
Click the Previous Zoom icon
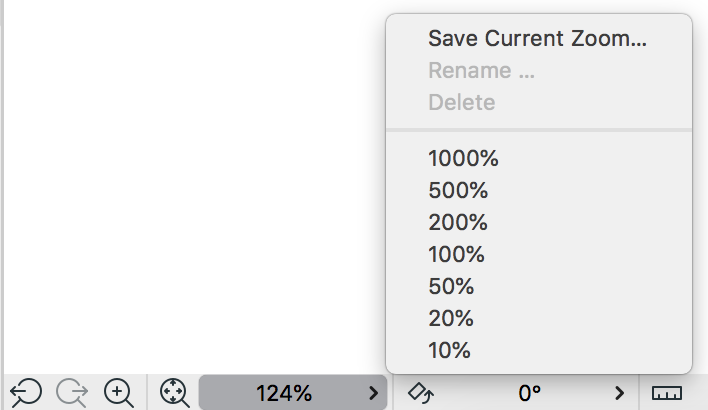[x=26, y=392]
